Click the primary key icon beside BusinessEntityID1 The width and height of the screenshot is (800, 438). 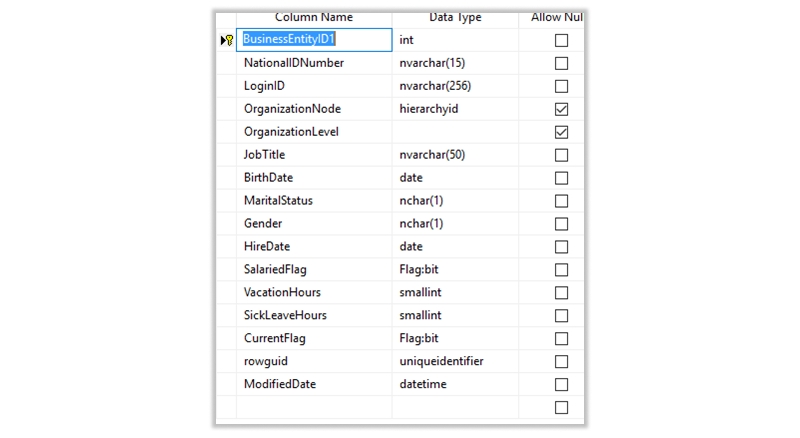coord(227,40)
